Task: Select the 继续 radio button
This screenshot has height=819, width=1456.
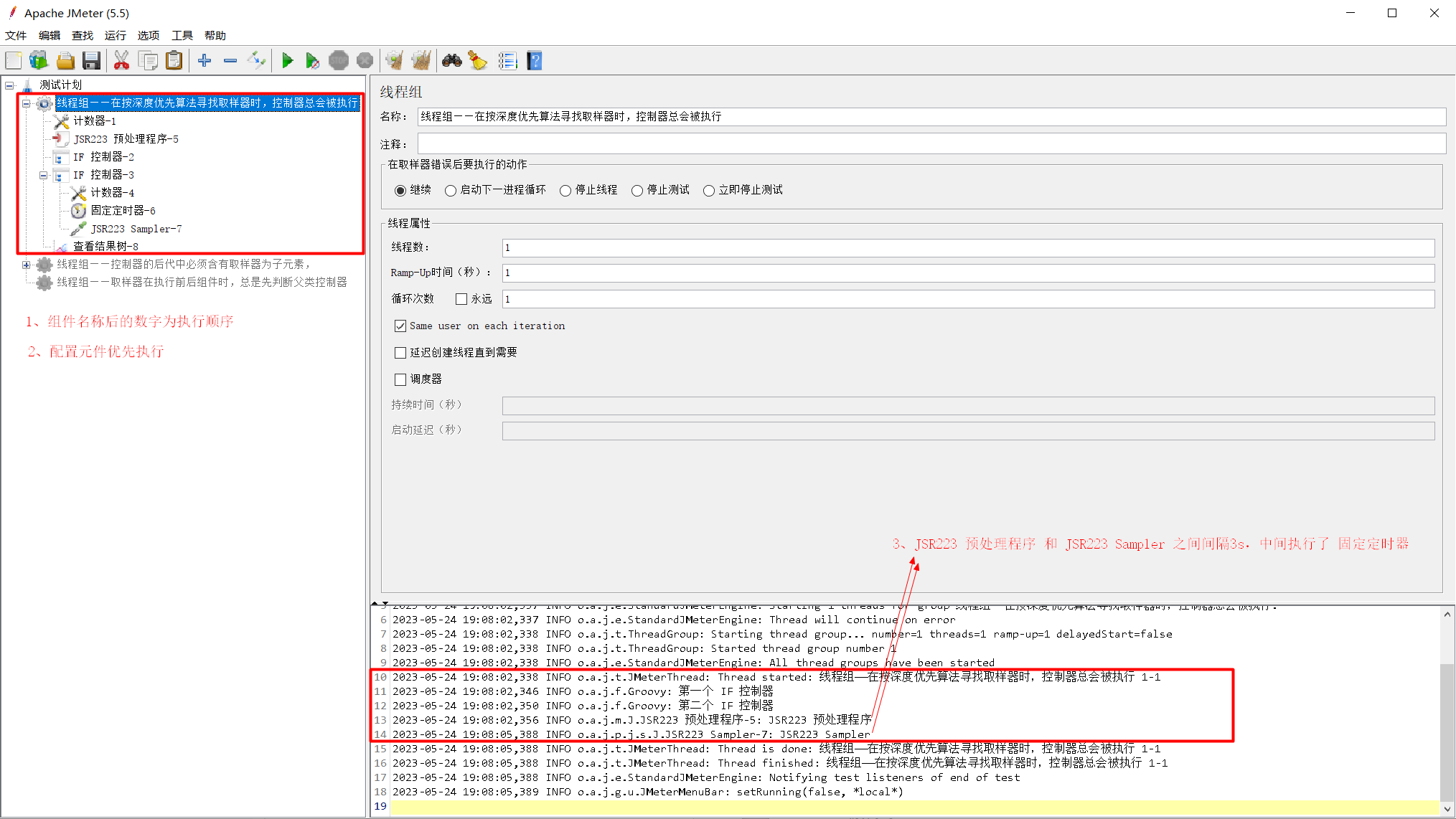Action: pos(400,190)
